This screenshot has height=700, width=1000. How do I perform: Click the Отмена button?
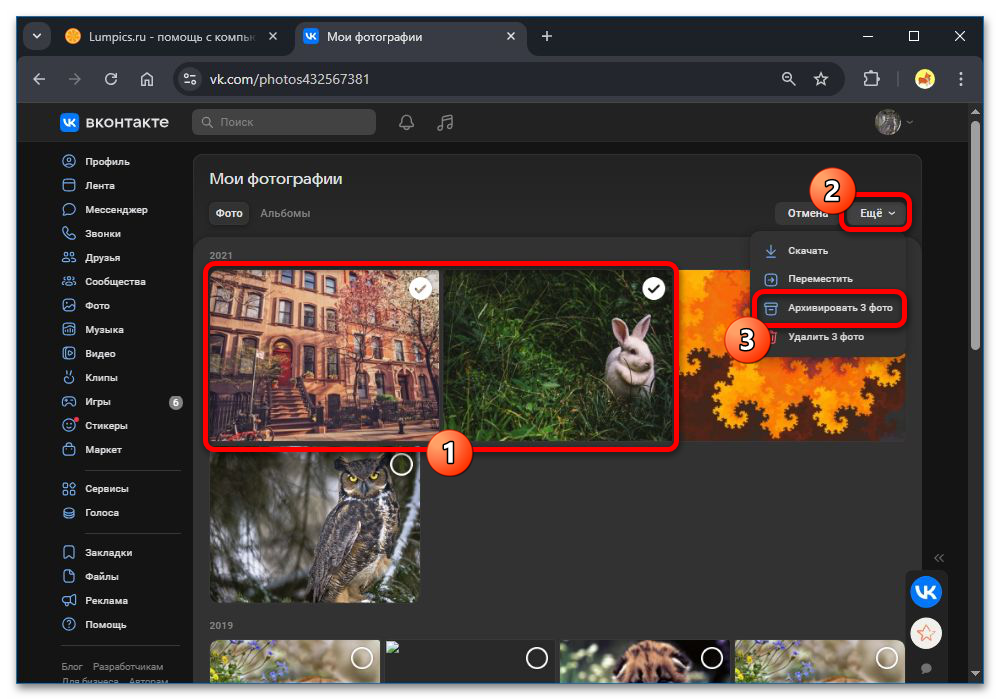click(807, 213)
